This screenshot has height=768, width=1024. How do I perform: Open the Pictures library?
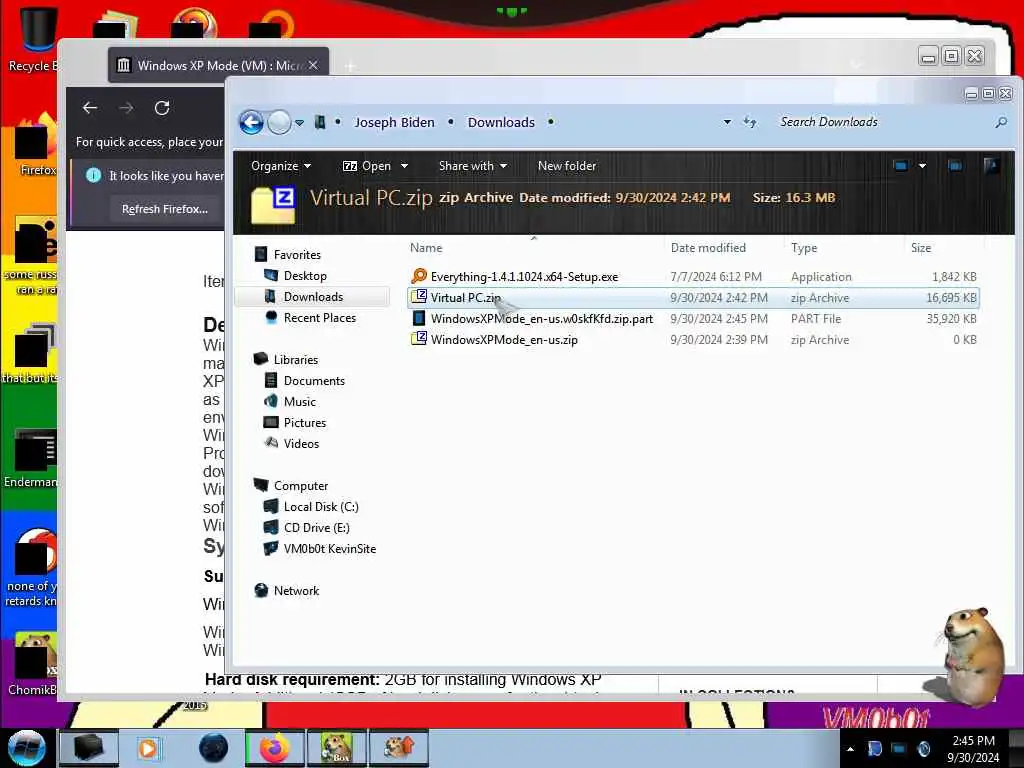pyautogui.click(x=304, y=423)
